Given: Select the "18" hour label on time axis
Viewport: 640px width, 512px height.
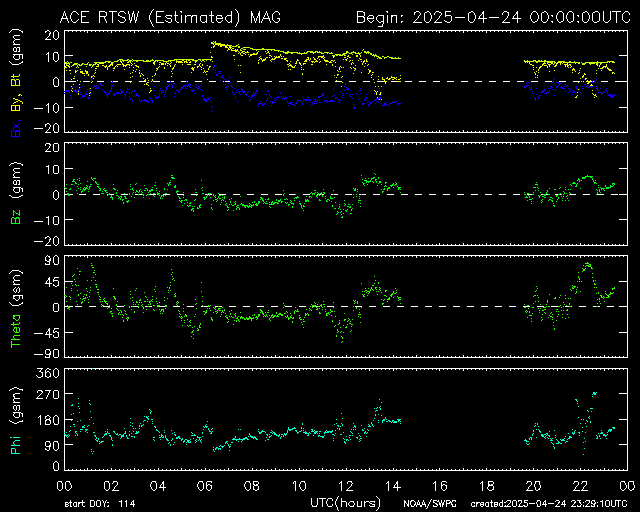Looking at the screenshot, I should 487,486.
